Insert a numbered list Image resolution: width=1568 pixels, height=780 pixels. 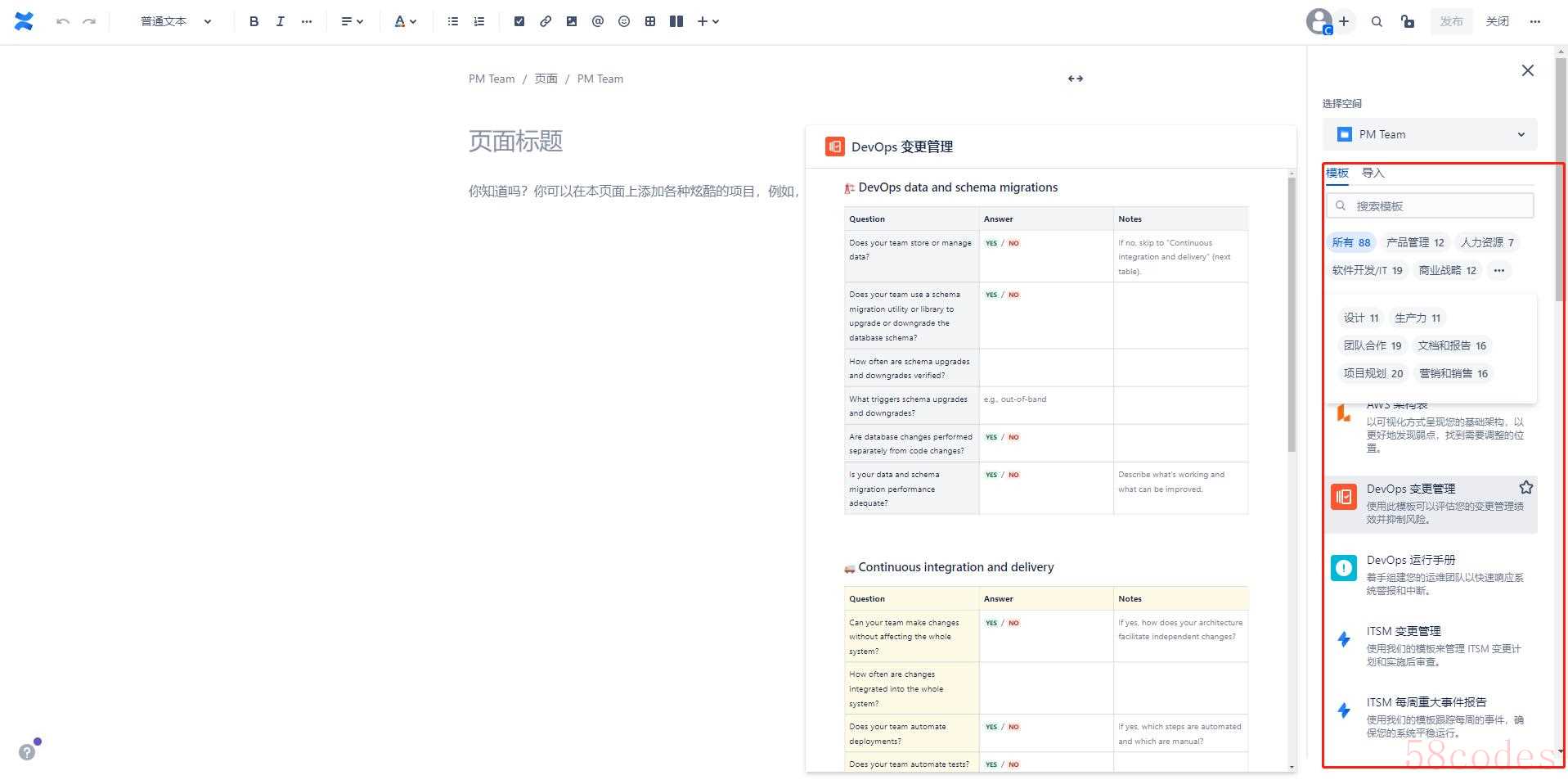pyautogui.click(x=478, y=21)
